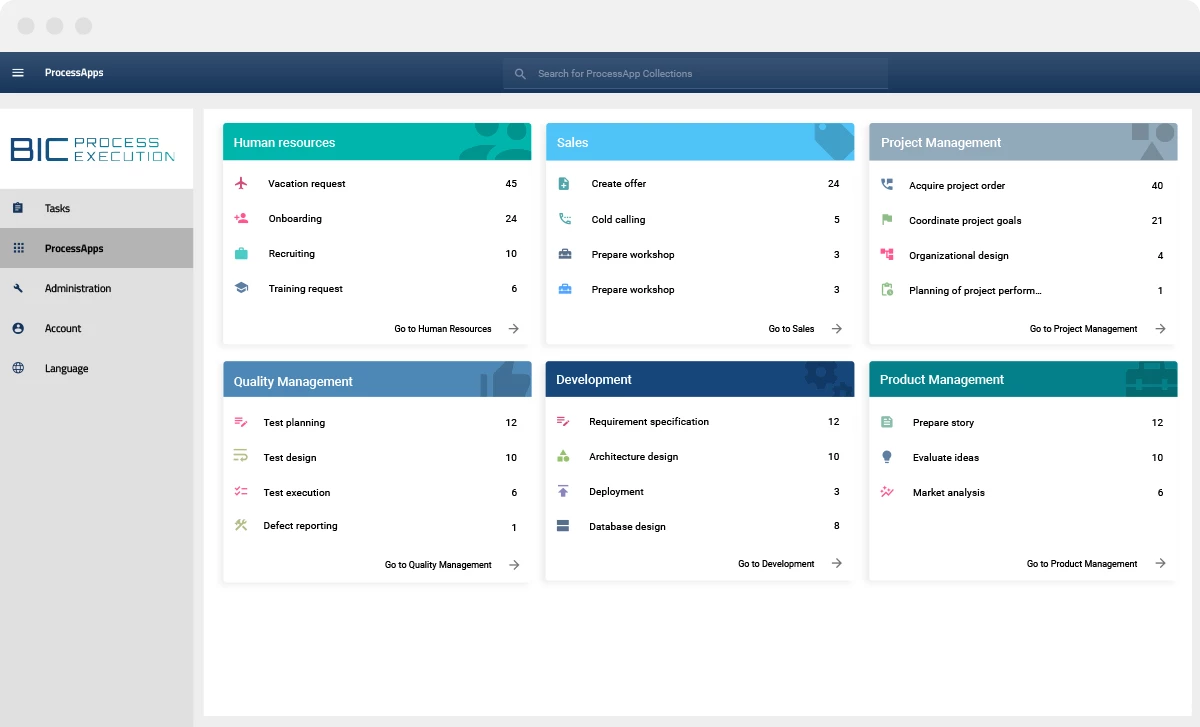Click the Architecture design shapes icon
Image resolution: width=1200 pixels, height=727 pixels.
[563, 456]
